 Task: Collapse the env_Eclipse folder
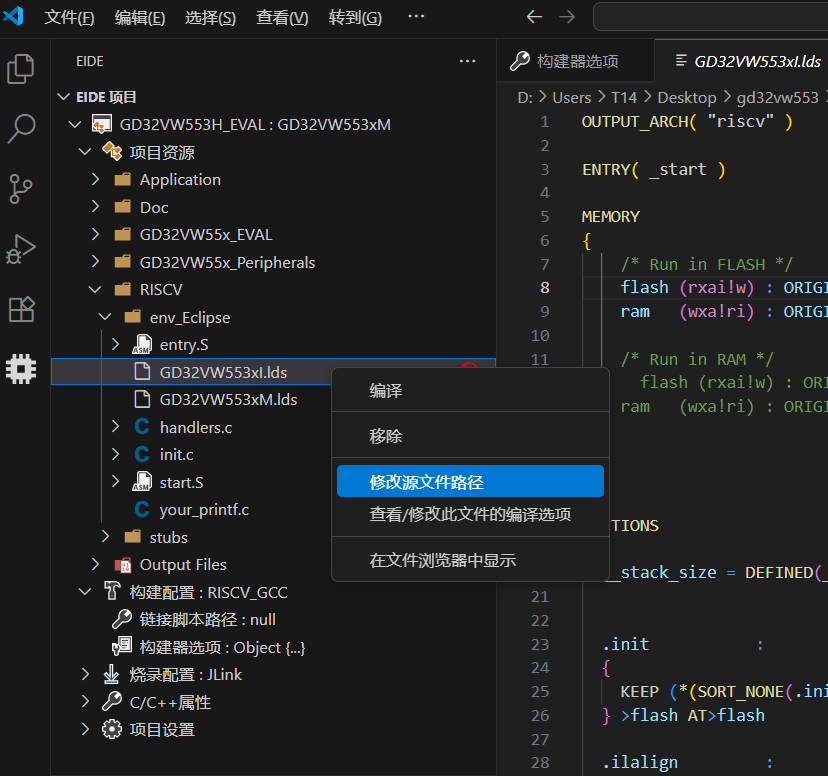point(105,315)
